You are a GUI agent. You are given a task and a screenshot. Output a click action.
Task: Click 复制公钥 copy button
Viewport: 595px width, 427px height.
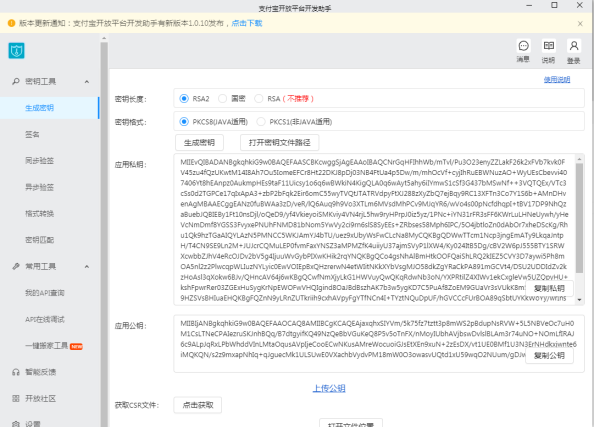tap(549, 356)
